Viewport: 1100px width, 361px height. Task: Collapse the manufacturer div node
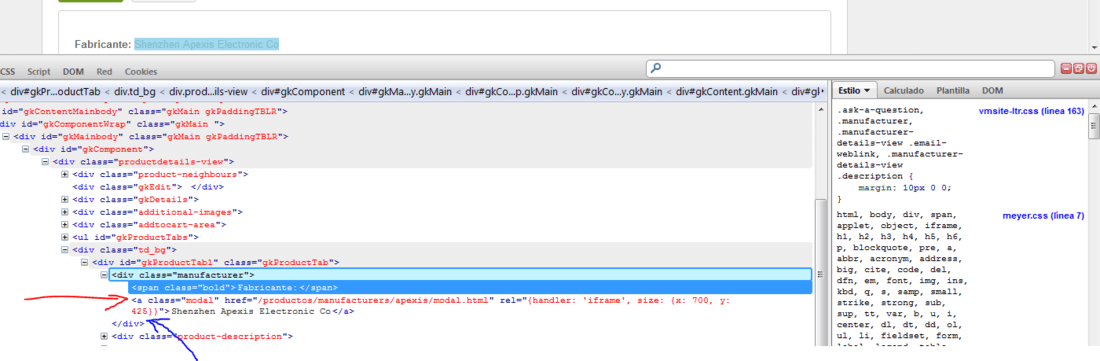coord(104,275)
